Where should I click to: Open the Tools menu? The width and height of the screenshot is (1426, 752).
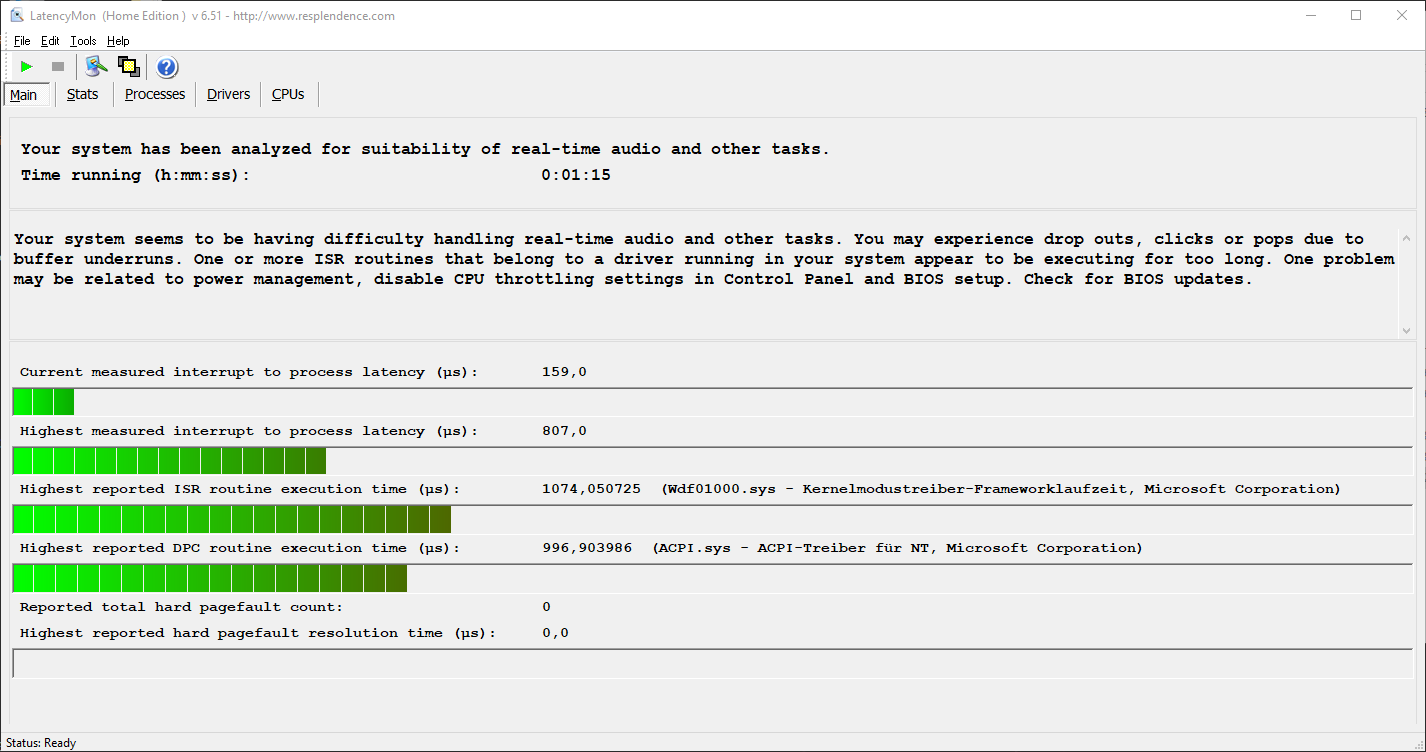83,41
